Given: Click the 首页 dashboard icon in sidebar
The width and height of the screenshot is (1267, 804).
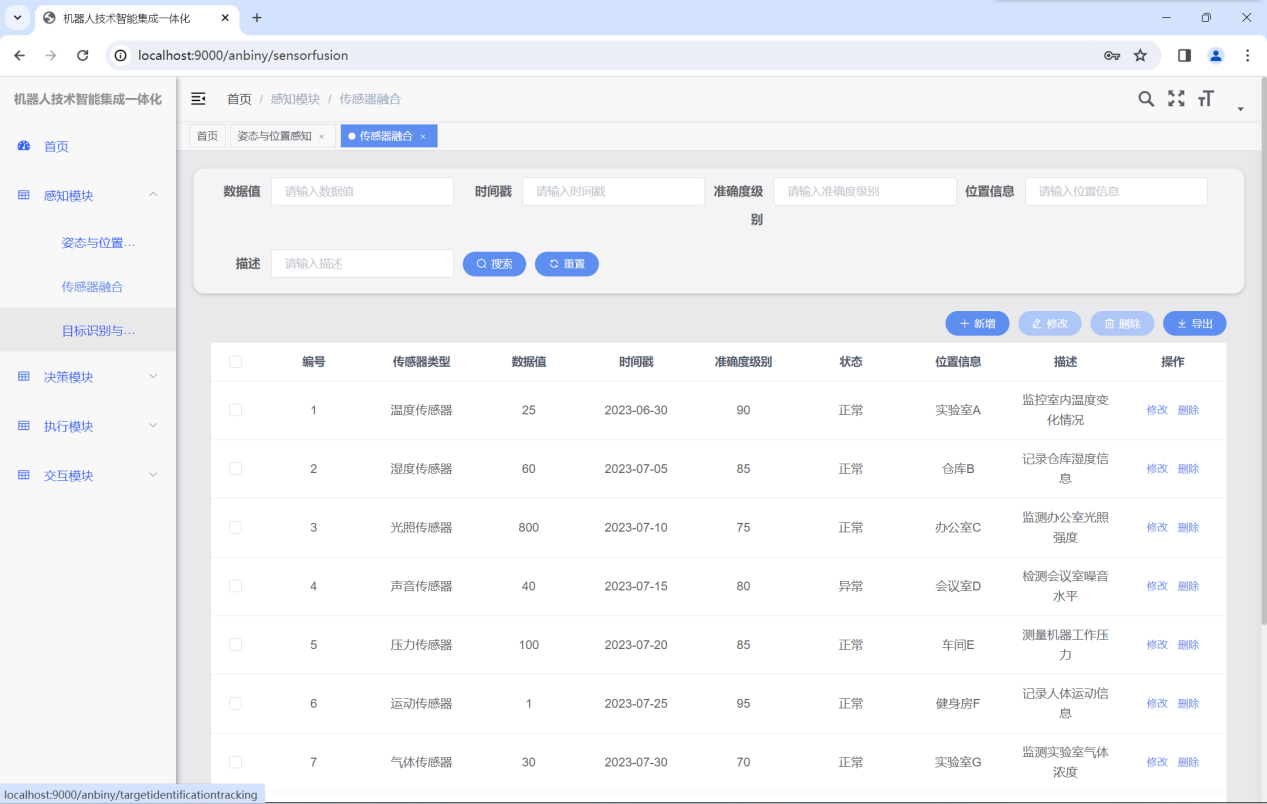Looking at the screenshot, I should coord(24,146).
